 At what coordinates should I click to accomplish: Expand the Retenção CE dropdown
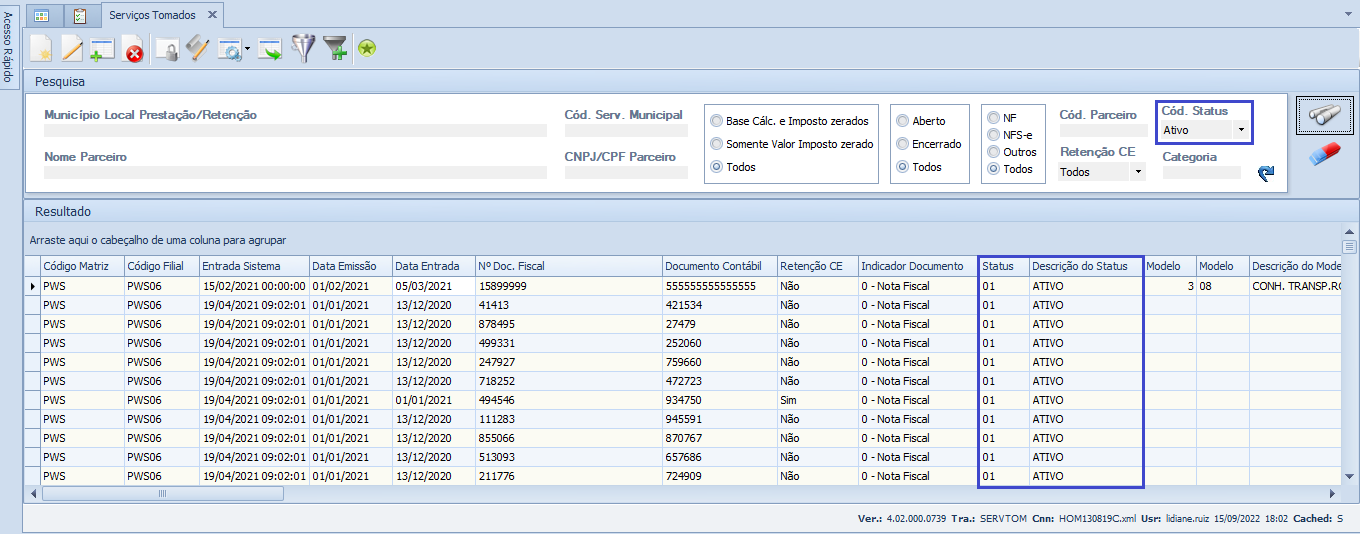click(1137, 172)
